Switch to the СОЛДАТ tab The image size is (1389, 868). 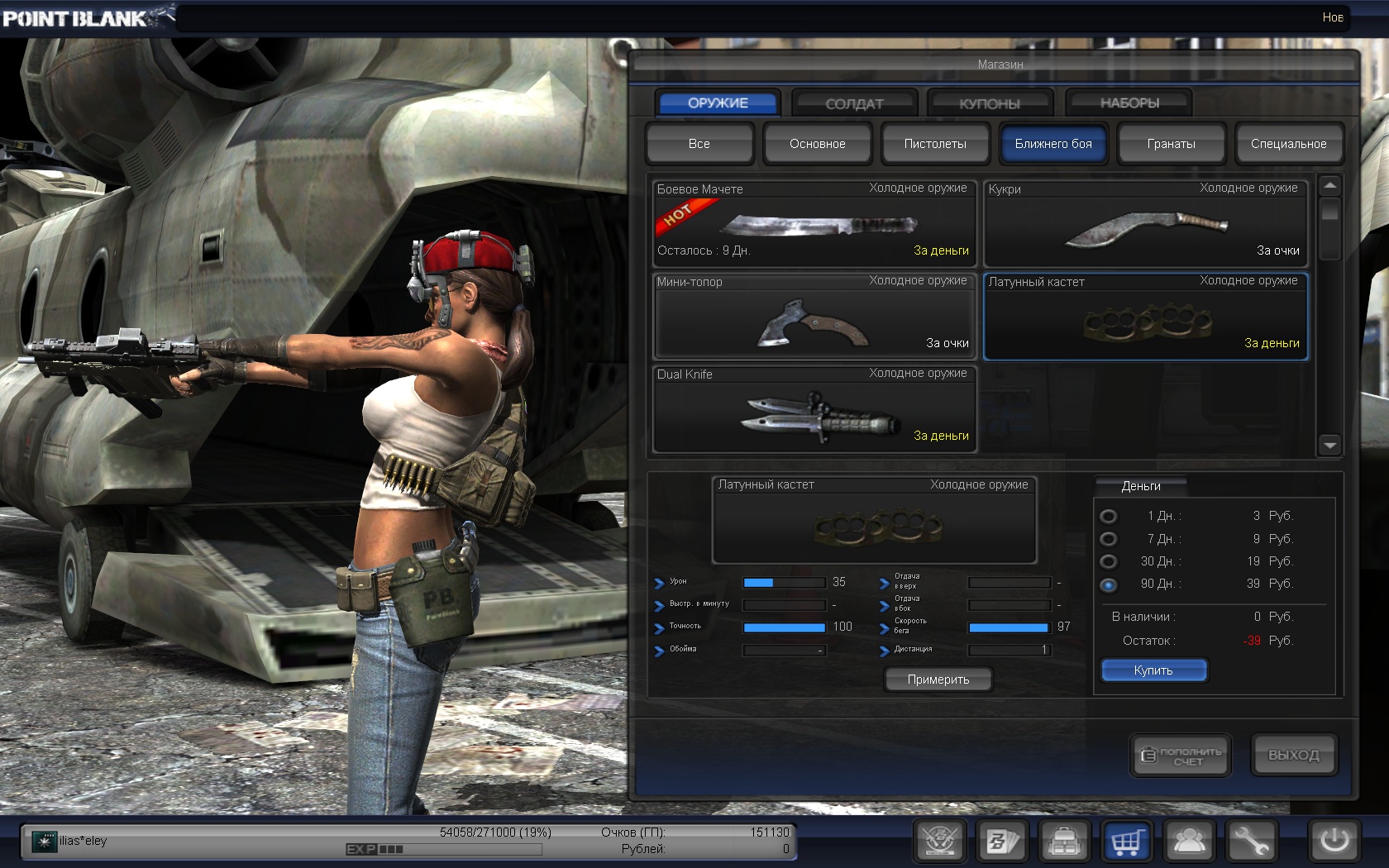pos(854,103)
